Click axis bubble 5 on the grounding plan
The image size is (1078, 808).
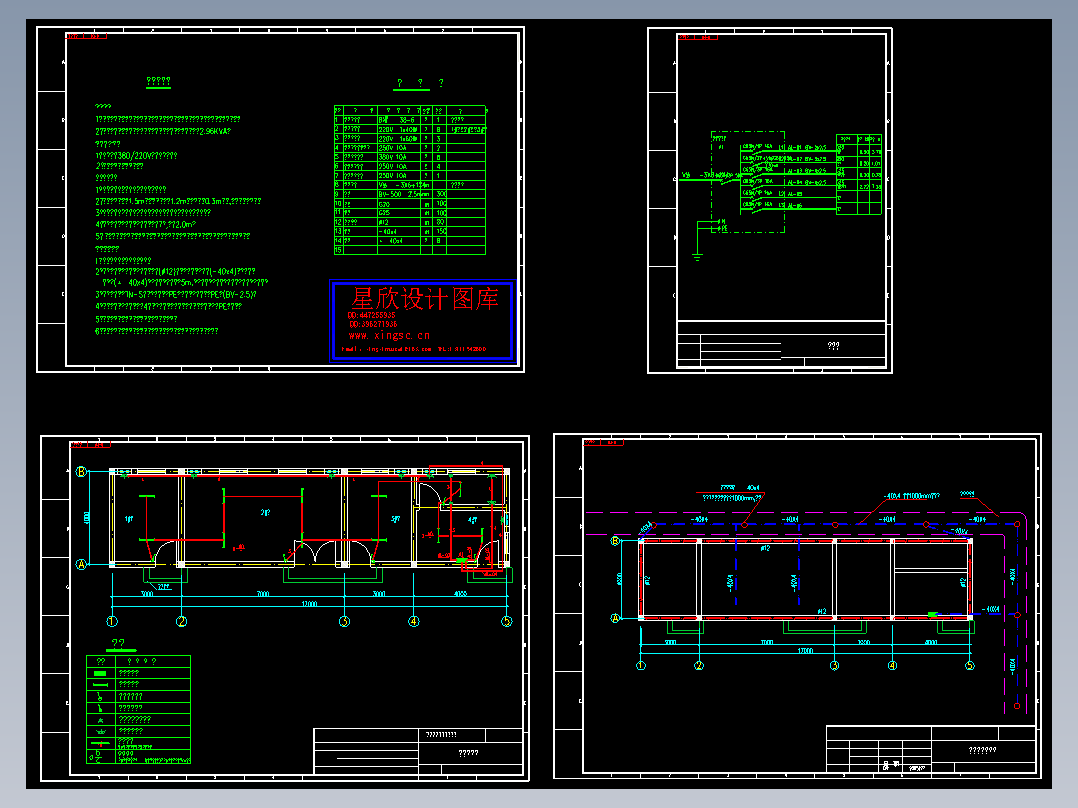(970, 665)
